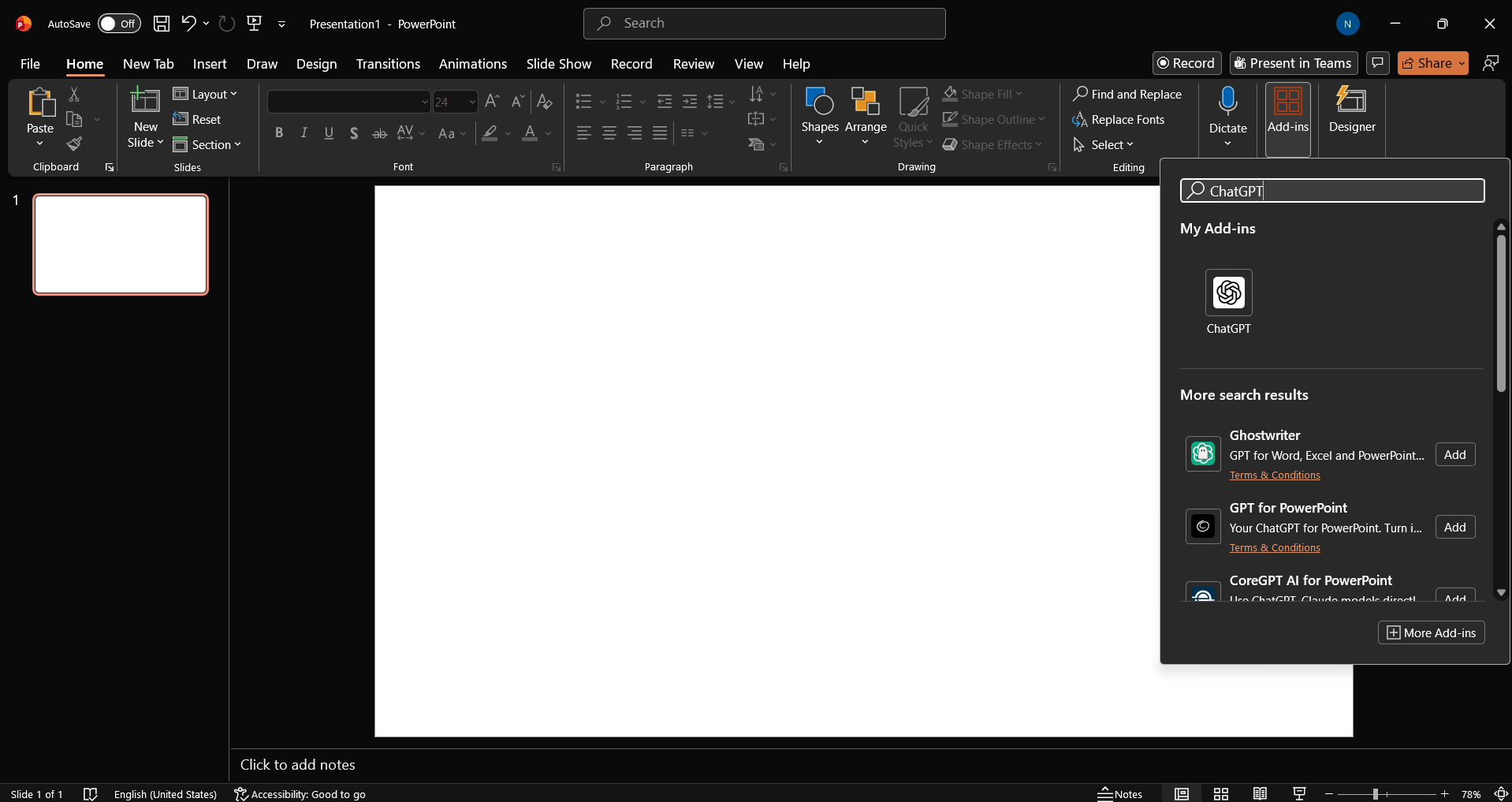Switch to Slide Sorter view
Image resolution: width=1512 pixels, height=802 pixels.
click(1221, 793)
